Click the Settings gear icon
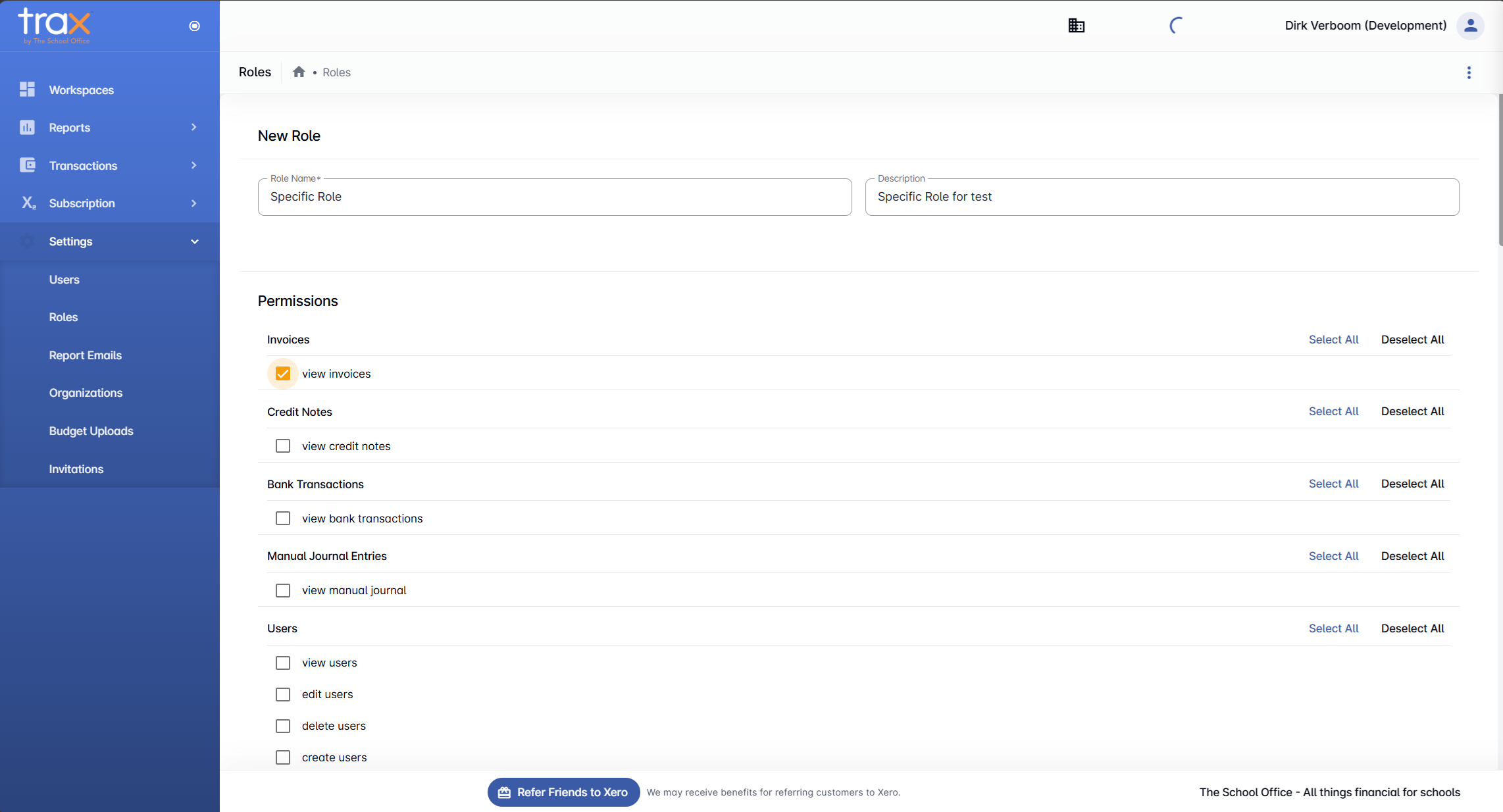1503x812 pixels. pyautogui.click(x=27, y=241)
